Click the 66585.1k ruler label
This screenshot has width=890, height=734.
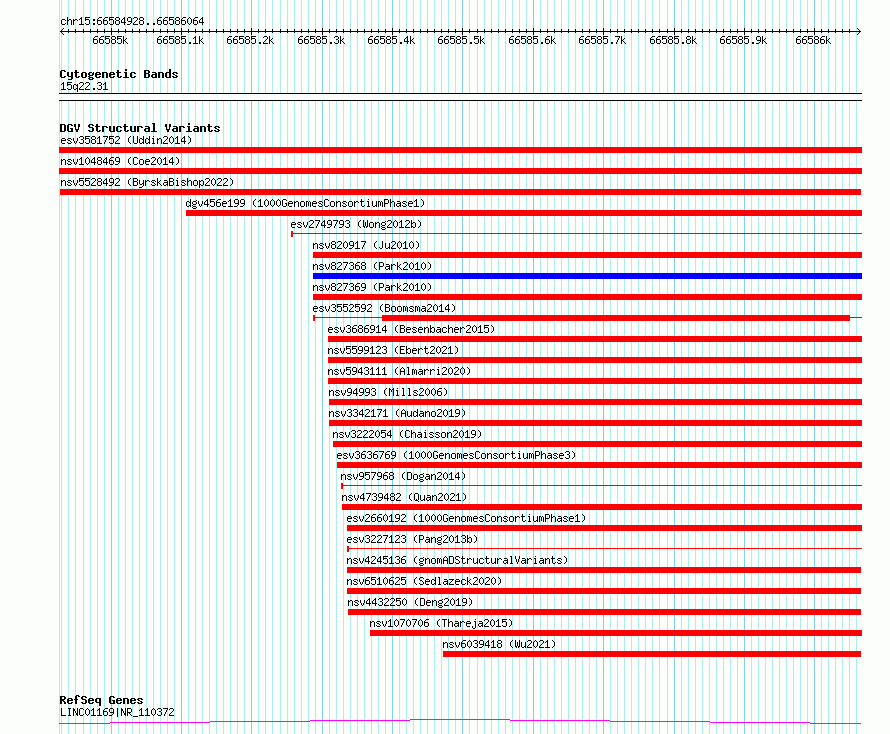coord(180,41)
